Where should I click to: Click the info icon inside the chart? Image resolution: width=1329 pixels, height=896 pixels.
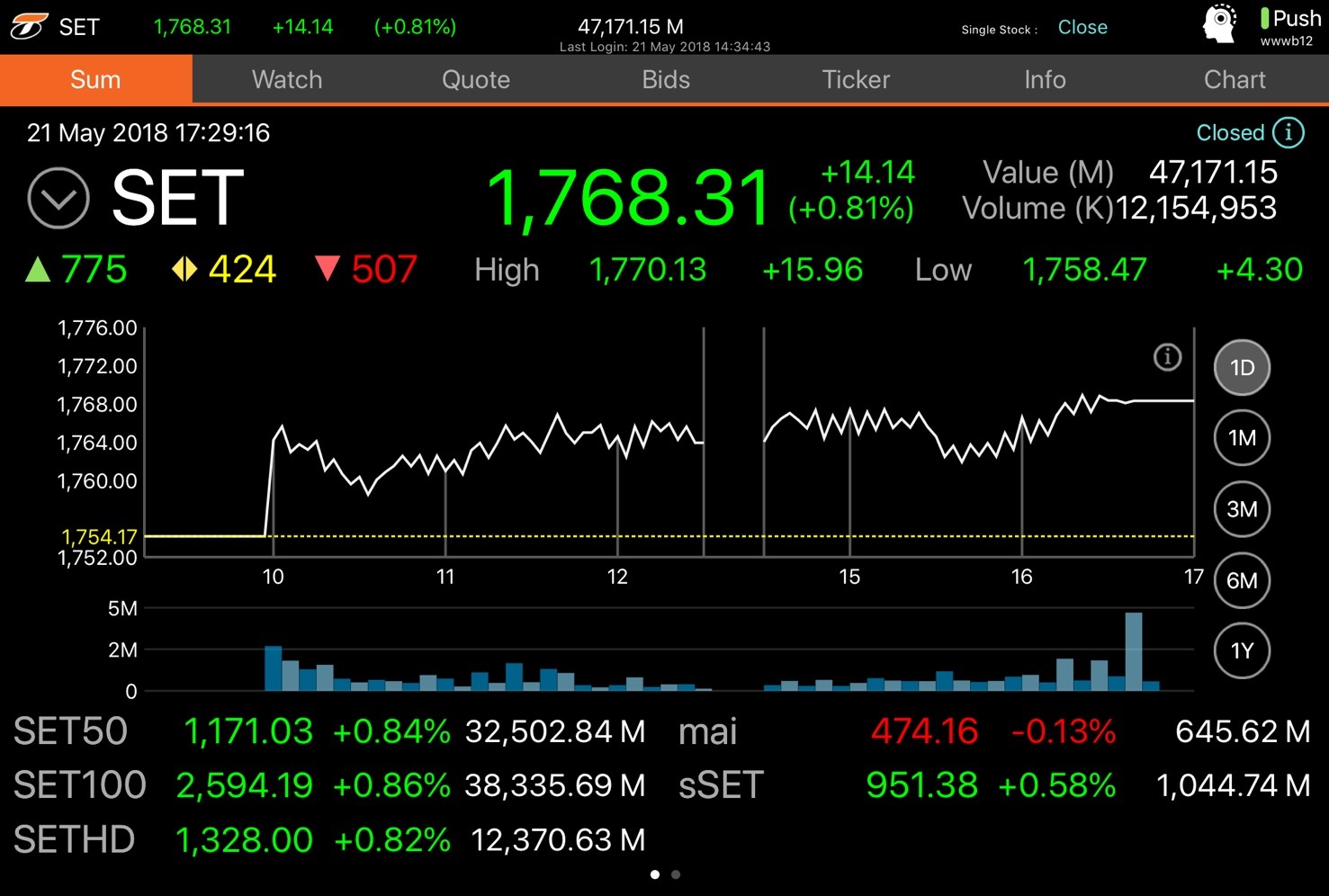click(x=1167, y=357)
